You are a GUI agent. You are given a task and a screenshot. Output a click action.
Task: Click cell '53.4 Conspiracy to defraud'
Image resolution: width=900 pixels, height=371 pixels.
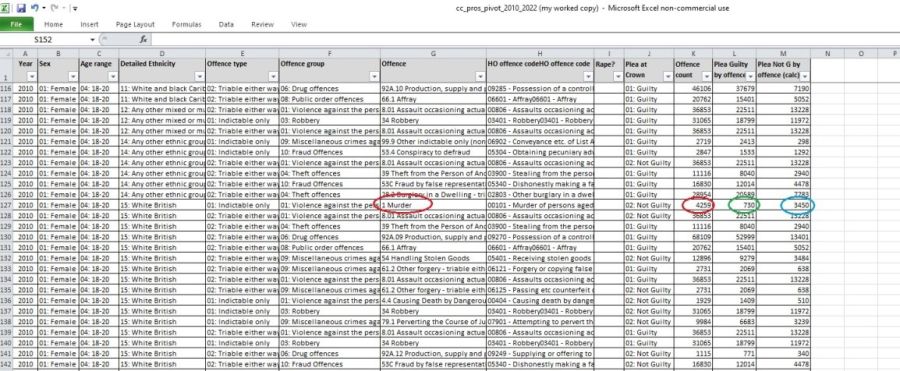433,152
